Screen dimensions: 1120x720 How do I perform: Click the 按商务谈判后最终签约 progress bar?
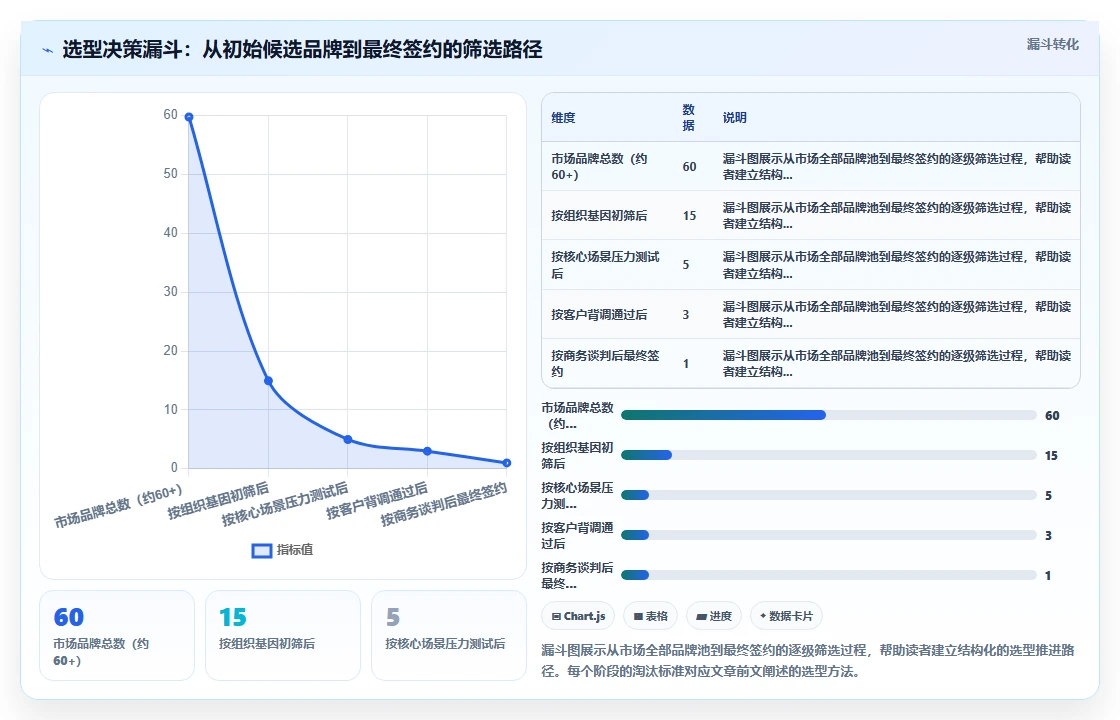tap(829, 575)
